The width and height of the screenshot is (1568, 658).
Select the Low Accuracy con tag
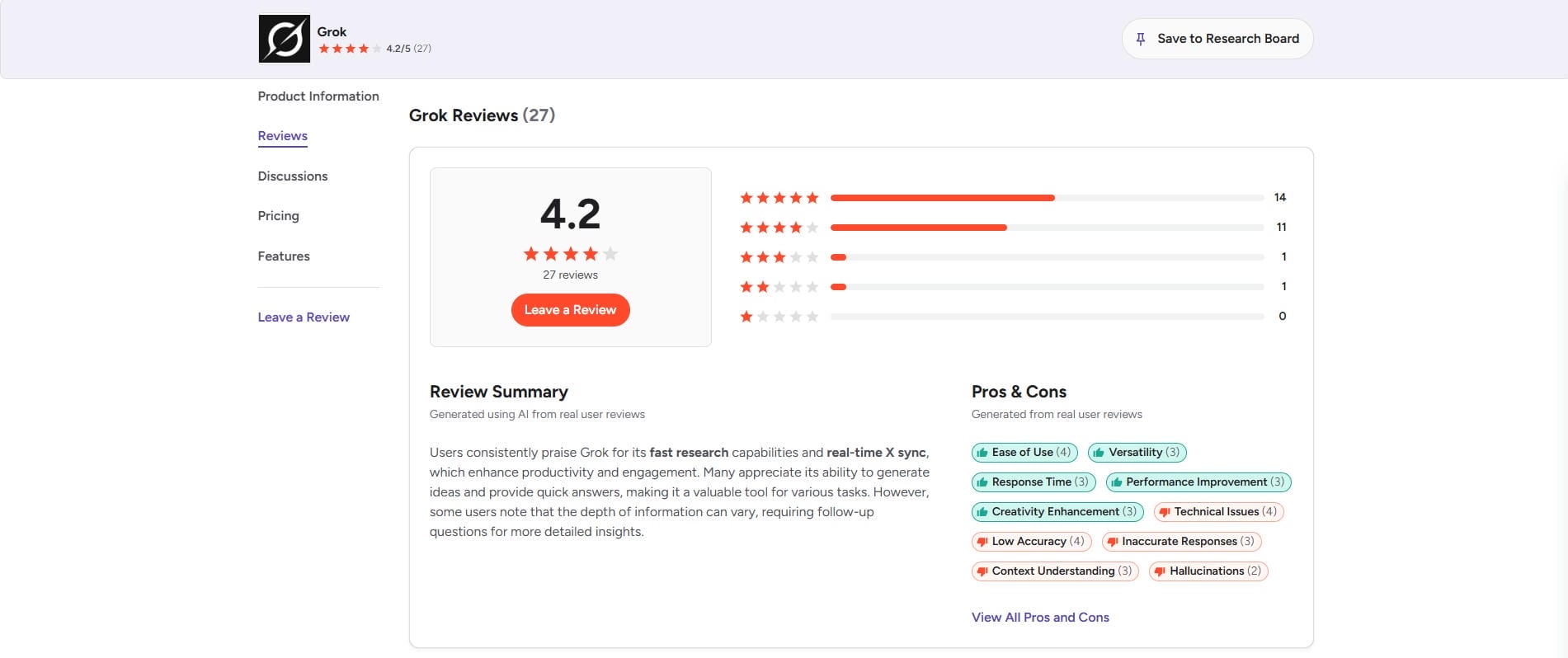[x=1032, y=542]
